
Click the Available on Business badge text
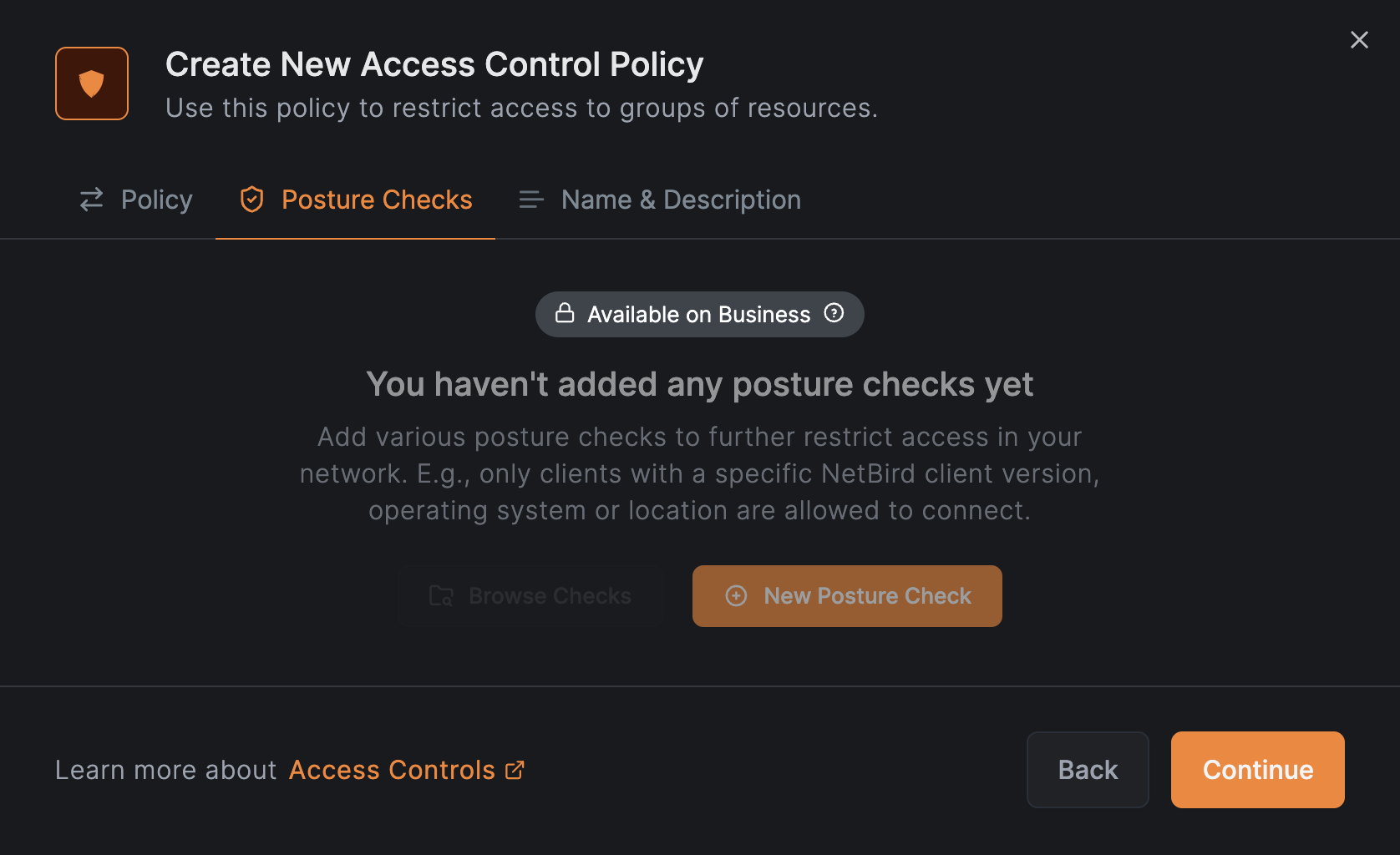pyautogui.click(x=698, y=315)
